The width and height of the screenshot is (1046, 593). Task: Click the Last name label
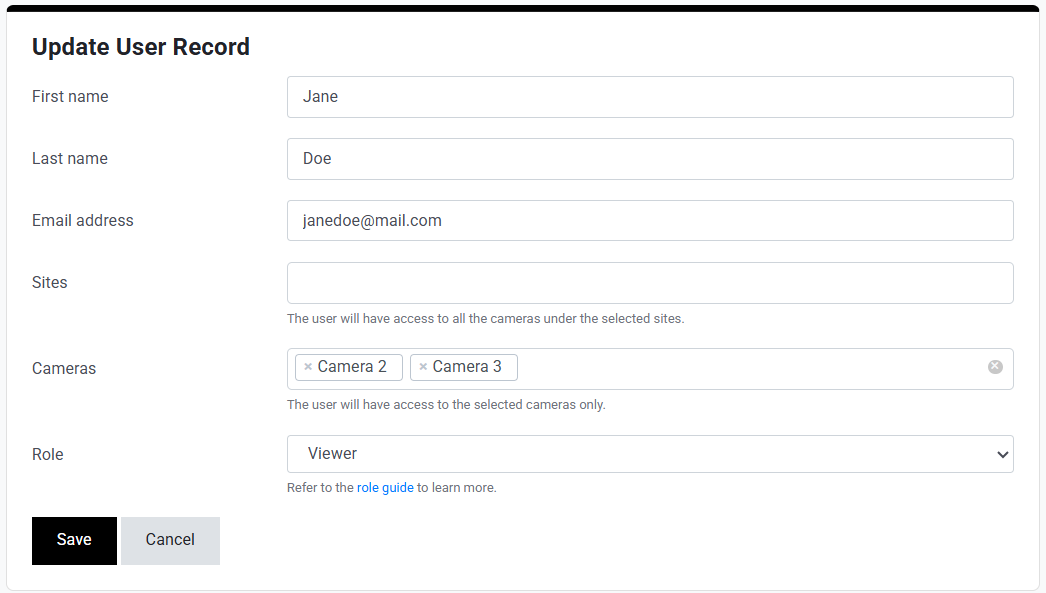pyautogui.click(x=70, y=159)
